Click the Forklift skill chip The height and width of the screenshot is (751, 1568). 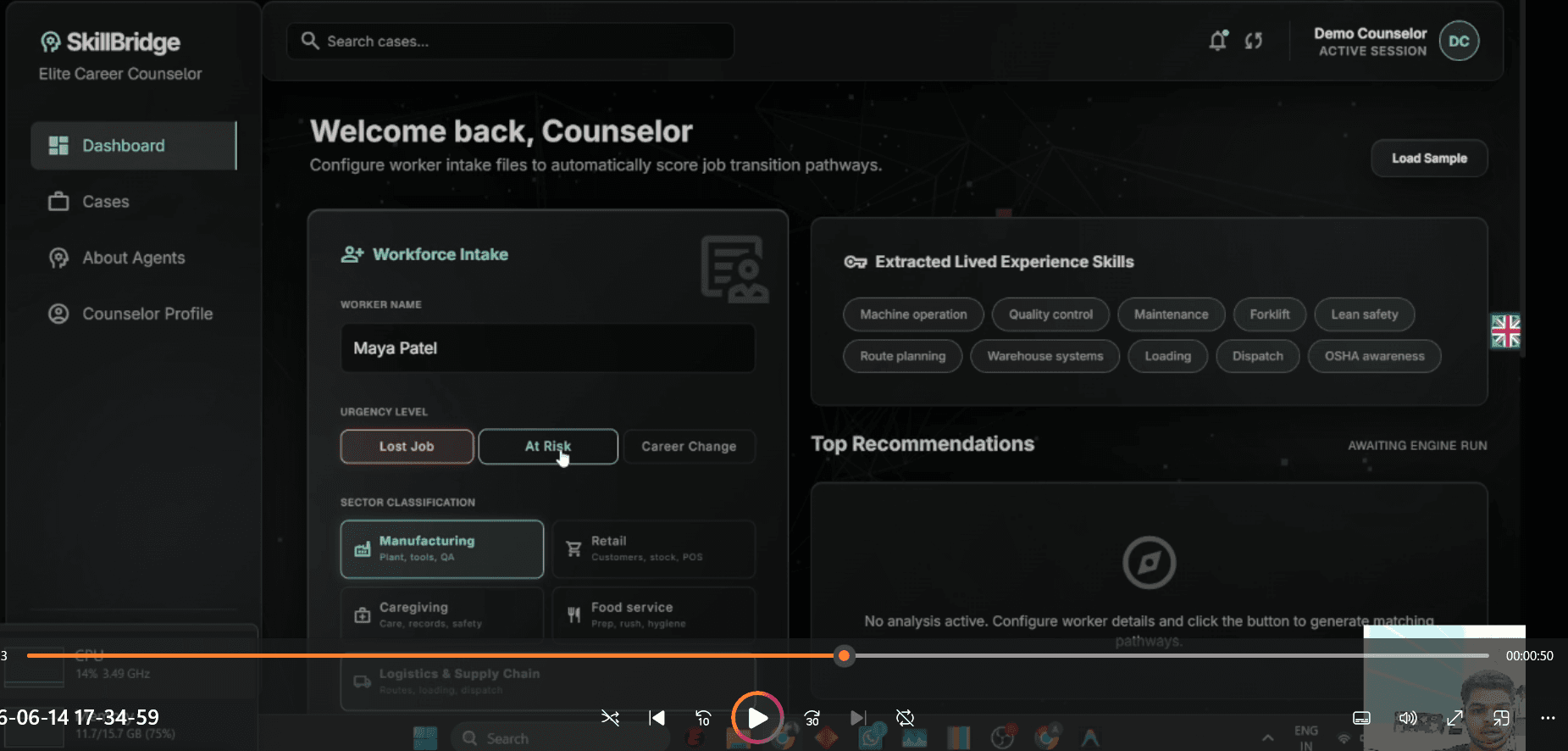(x=1270, y=314)
